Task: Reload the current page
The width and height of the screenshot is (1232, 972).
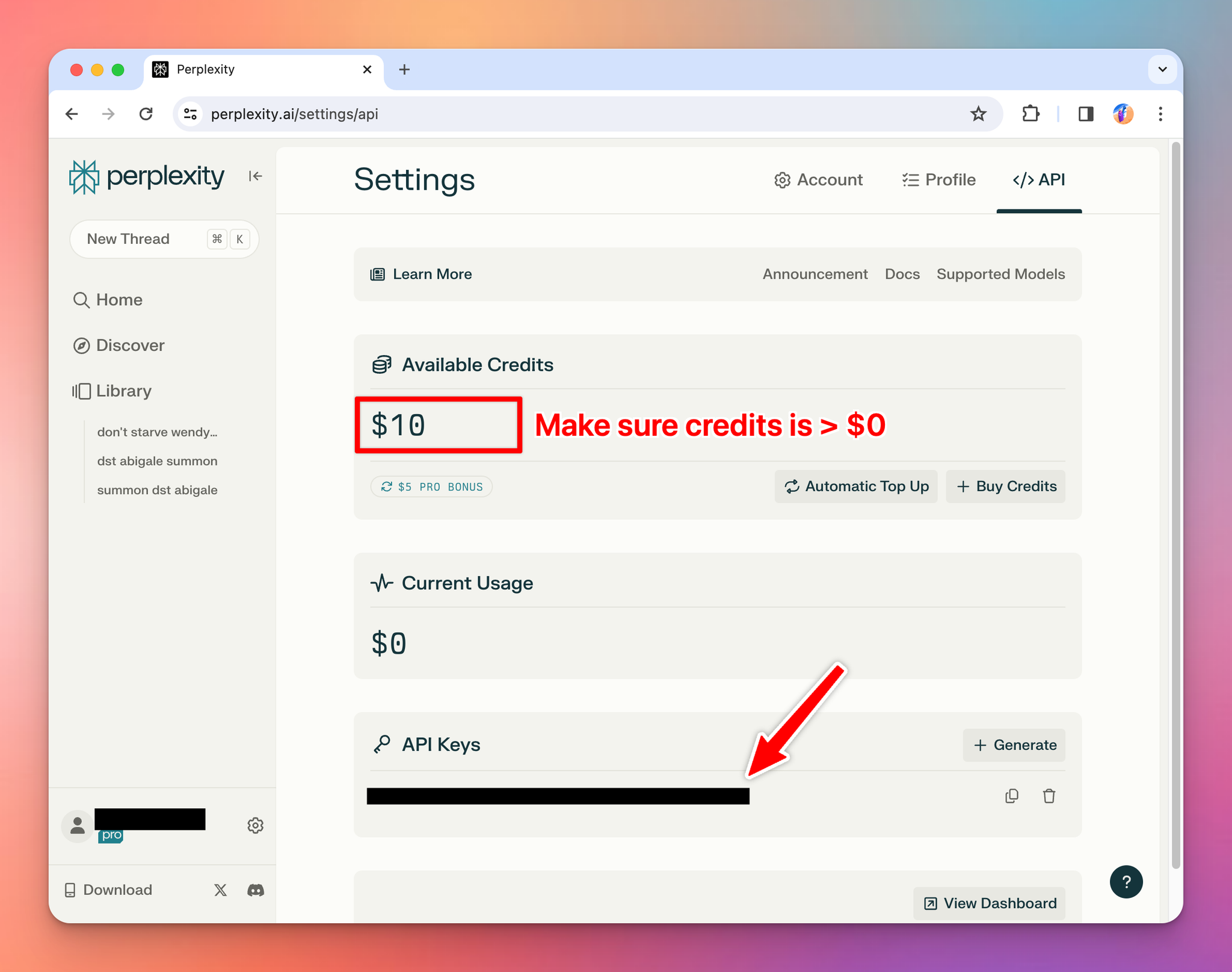Action: click(146, 114)
